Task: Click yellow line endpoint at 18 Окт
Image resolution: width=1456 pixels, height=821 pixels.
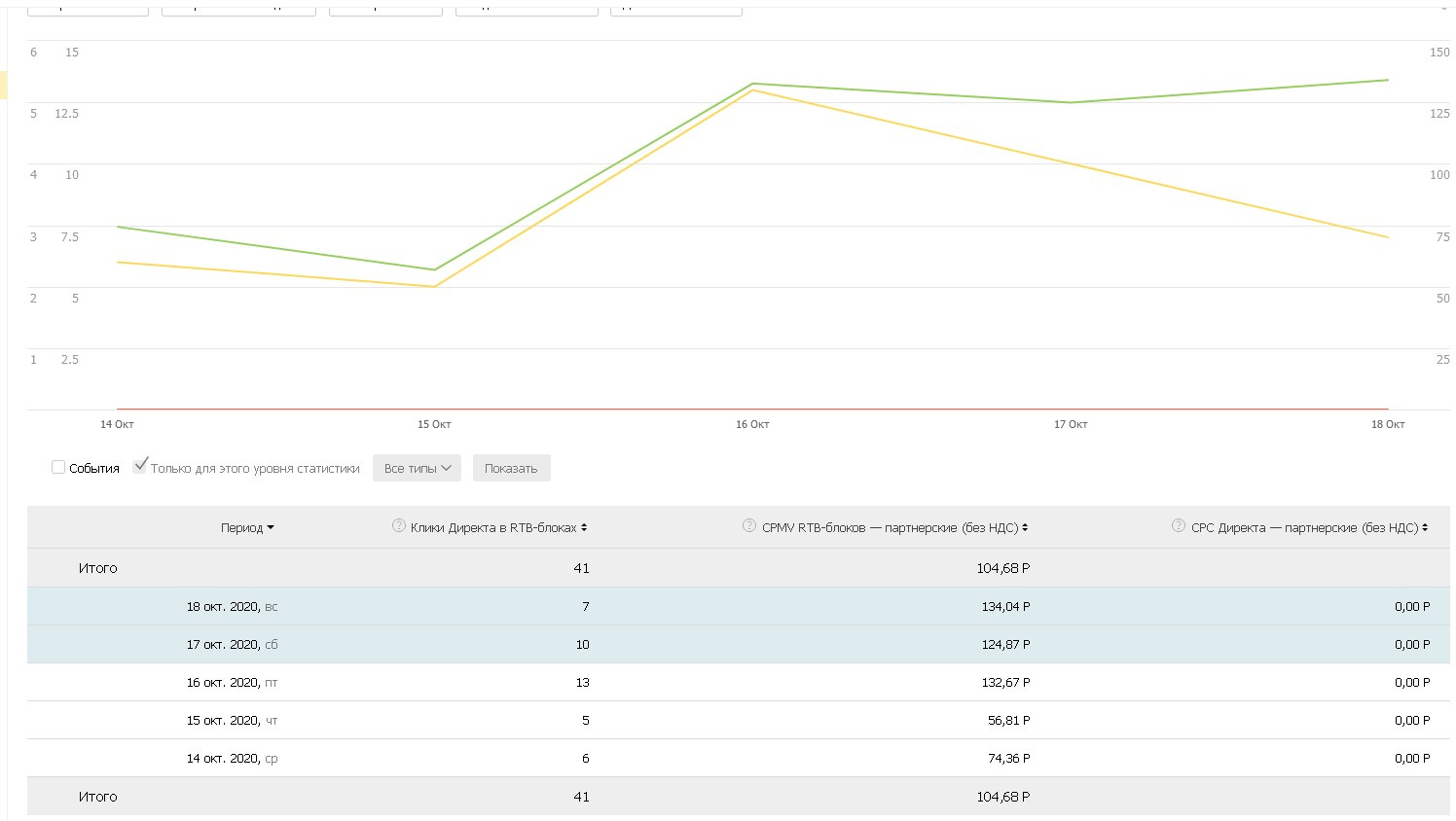Action: coord(1388,237)
